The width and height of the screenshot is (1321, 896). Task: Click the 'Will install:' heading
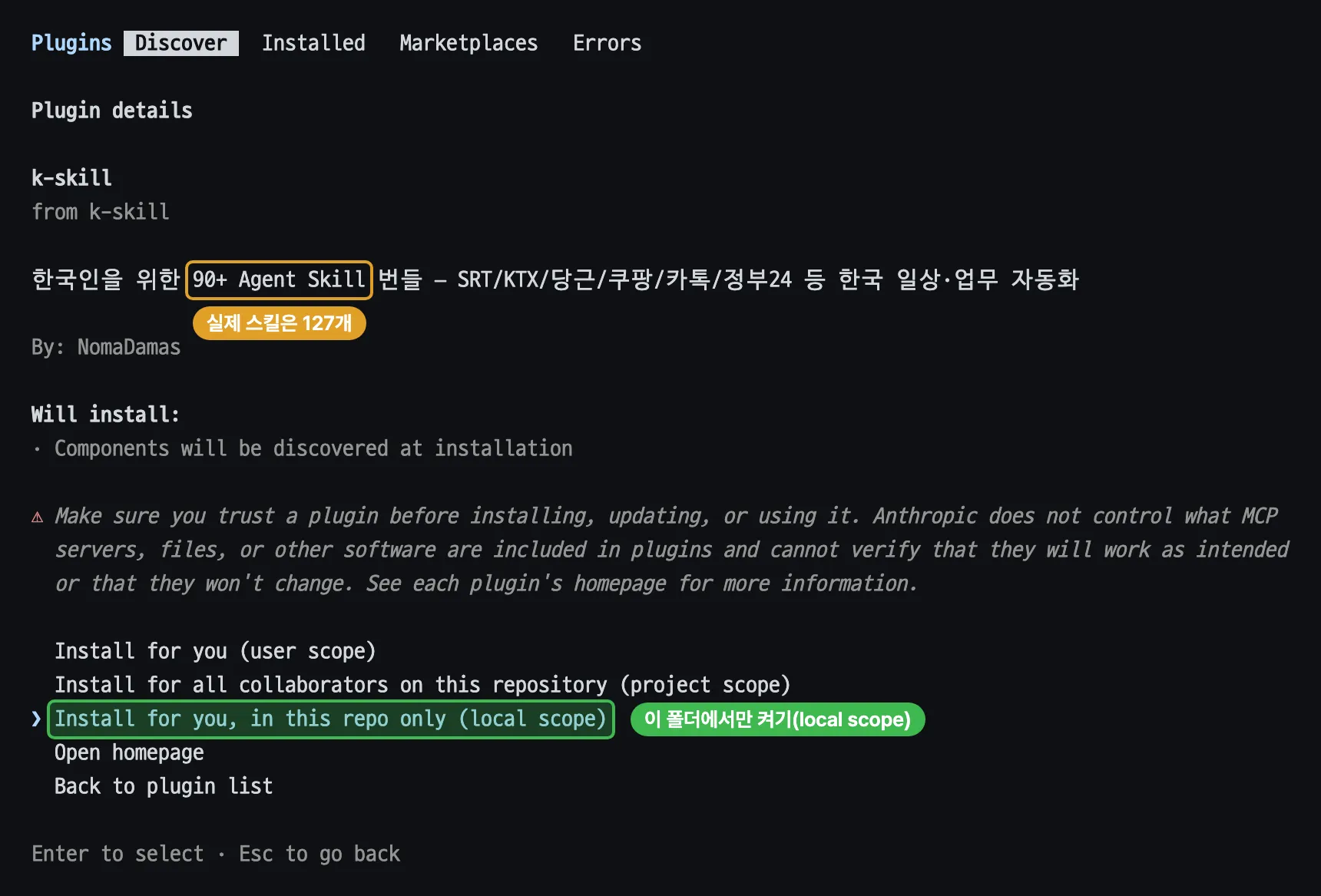pyautogui.click(x=106, y=415)
